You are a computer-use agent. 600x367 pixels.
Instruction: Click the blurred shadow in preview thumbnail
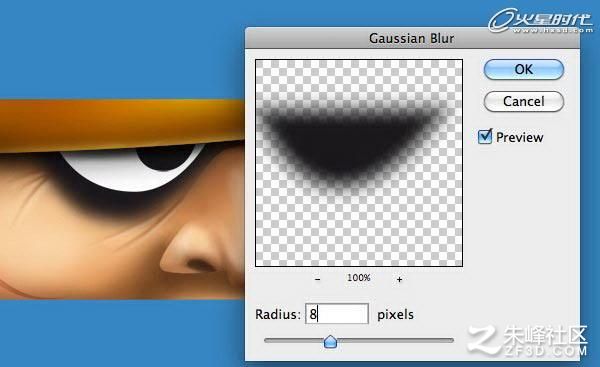349,144
